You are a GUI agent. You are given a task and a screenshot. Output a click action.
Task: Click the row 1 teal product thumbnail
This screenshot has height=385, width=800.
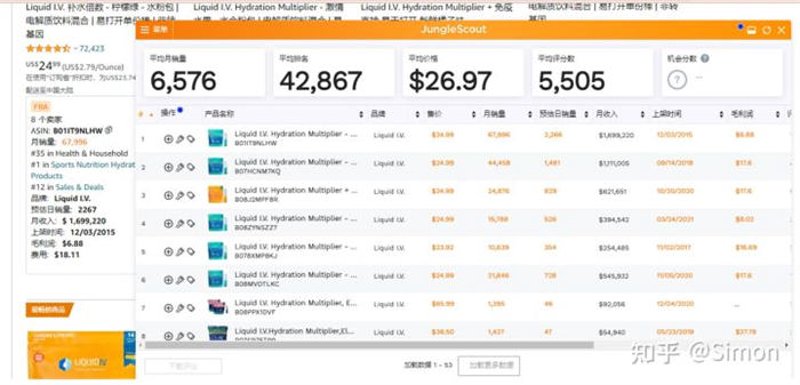coord(217,138)
